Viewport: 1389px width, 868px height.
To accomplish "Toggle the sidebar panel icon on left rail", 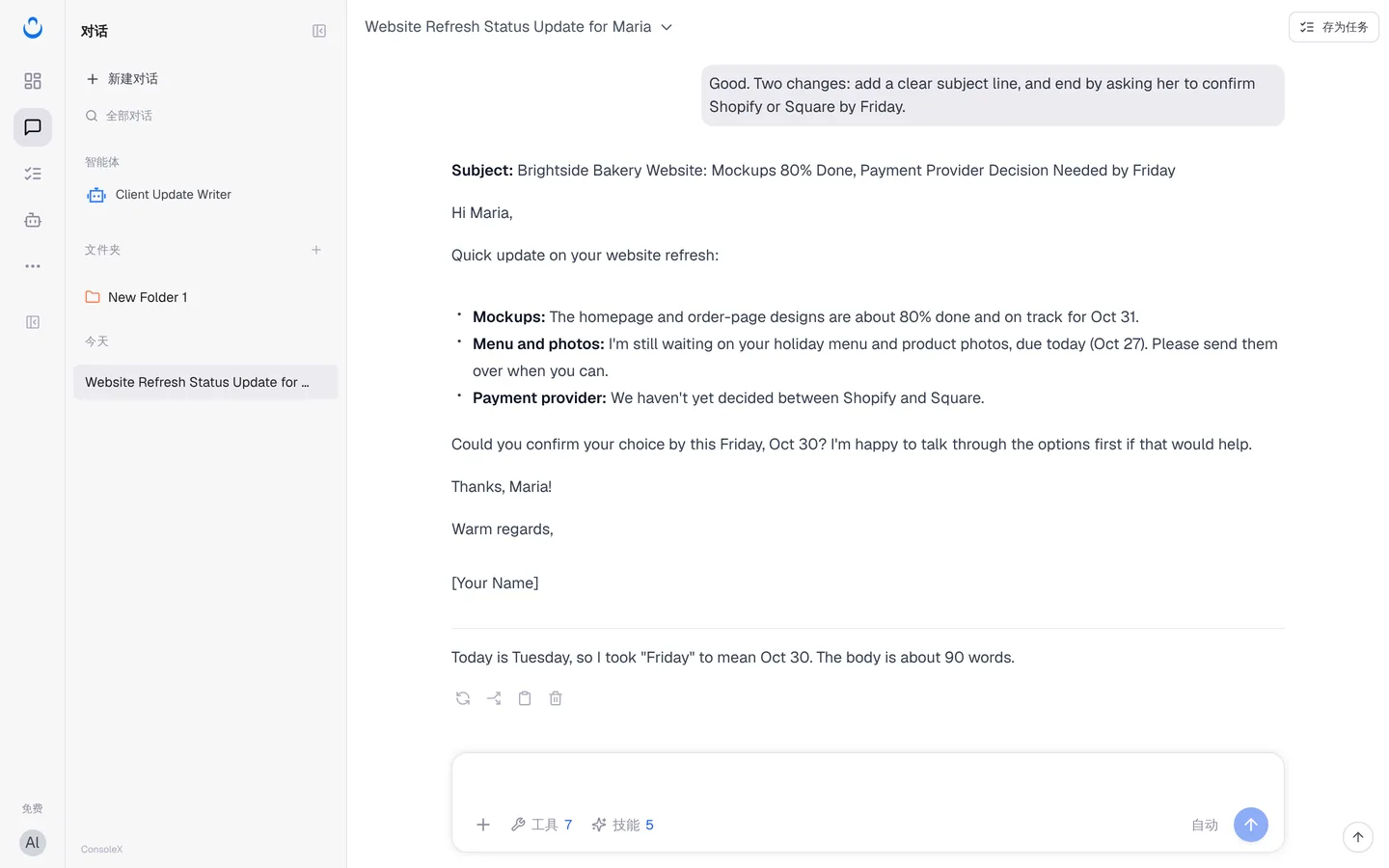I will tap(33, 322).
